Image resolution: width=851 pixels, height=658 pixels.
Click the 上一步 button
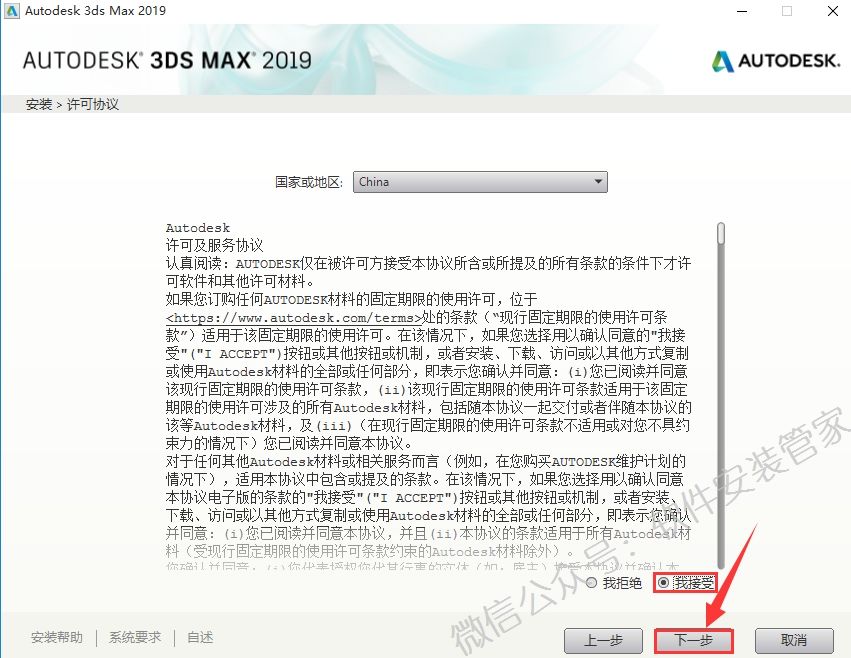(604, 641)
